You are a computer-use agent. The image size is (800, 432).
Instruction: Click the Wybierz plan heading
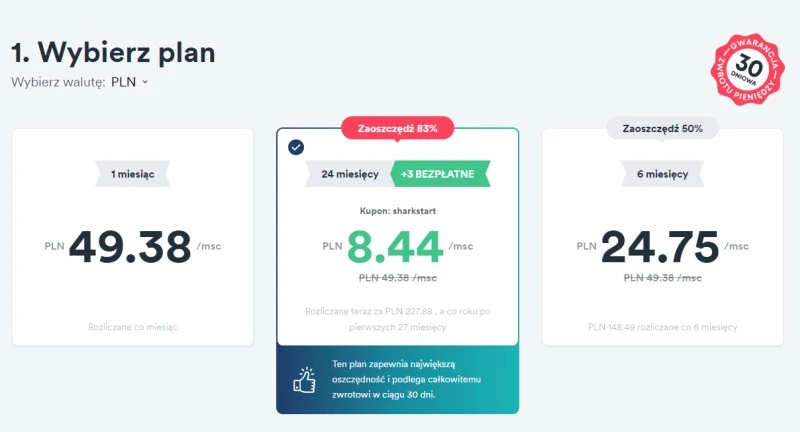pos(113,51)
